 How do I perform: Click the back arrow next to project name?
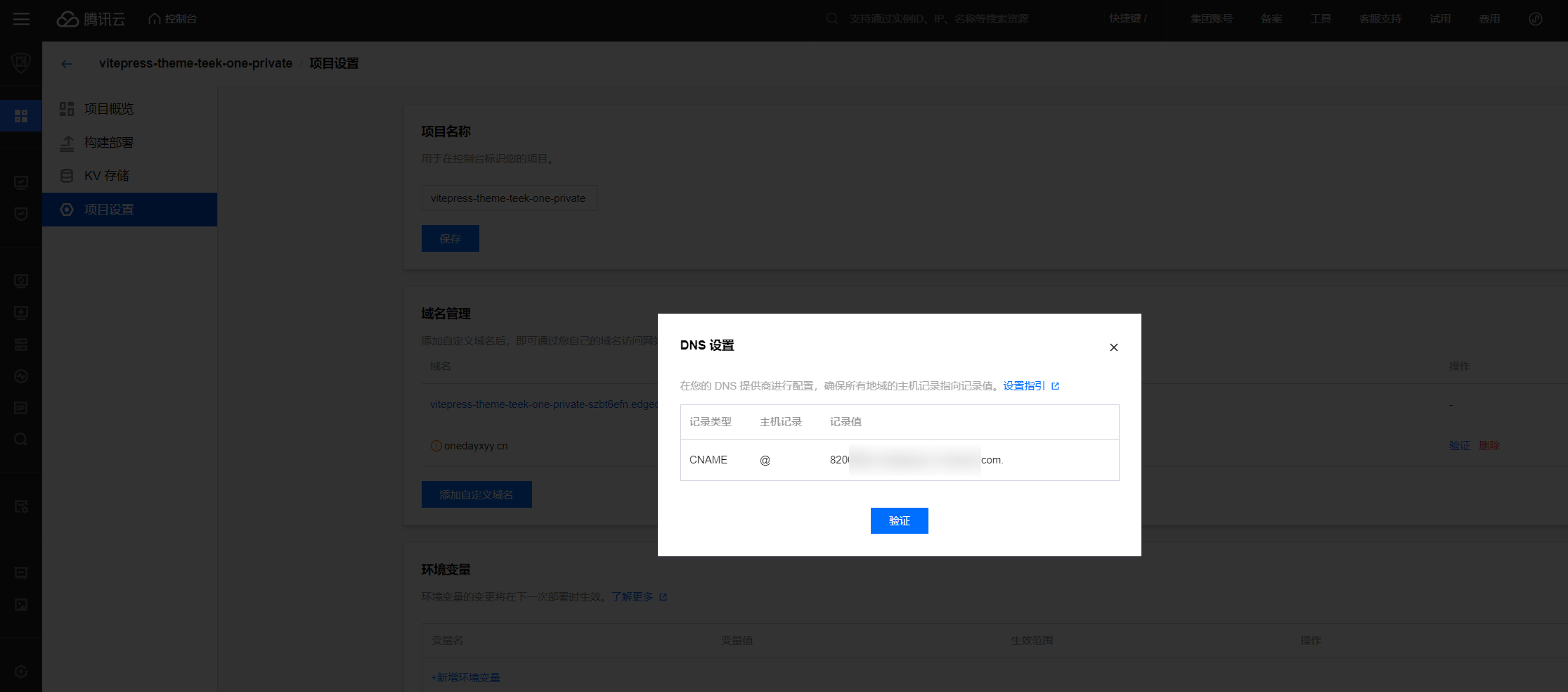(x=67, y=64)
